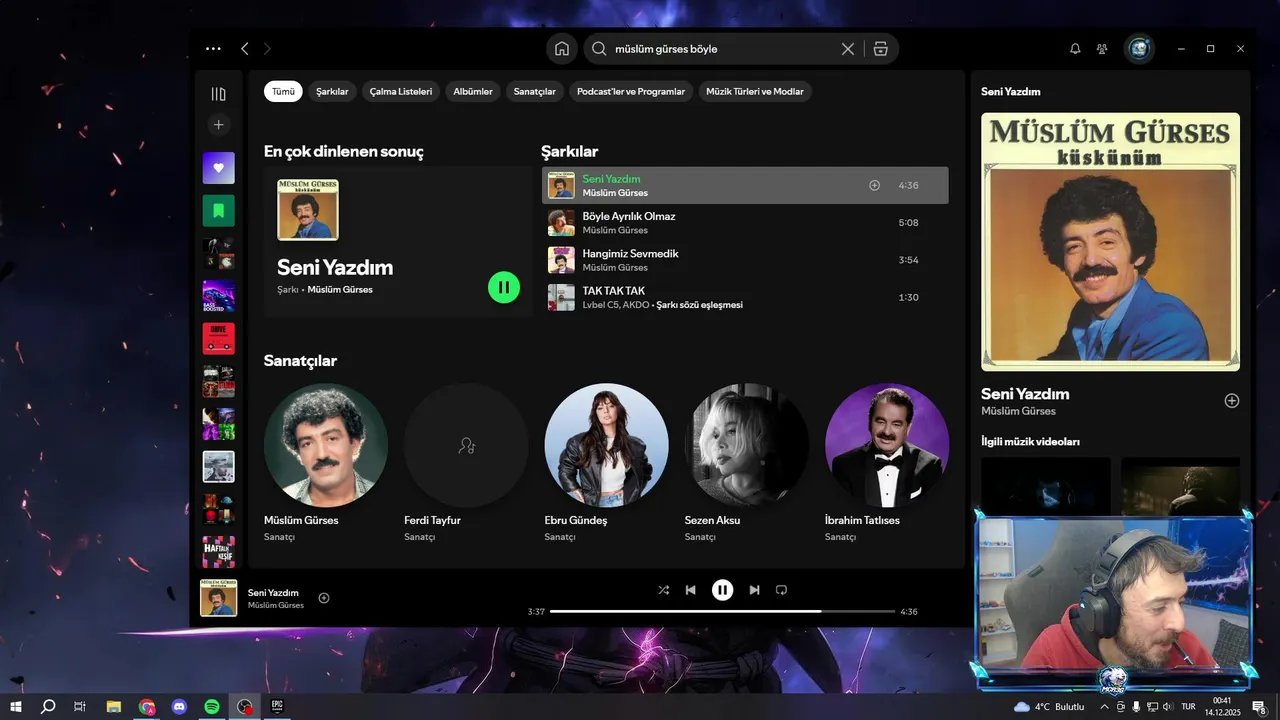
Task: Open Discord from the taskbar
Action: click(179, 707)
